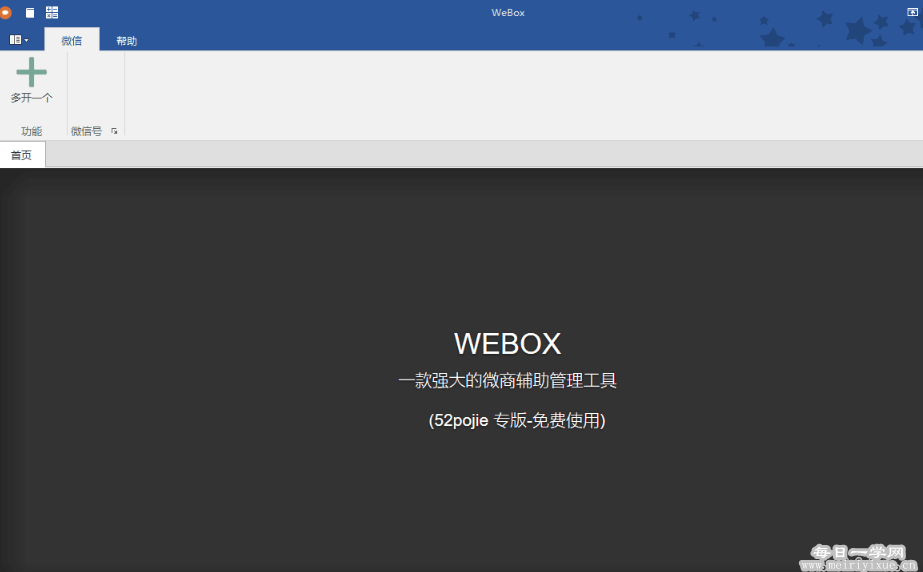
Task: Click the ribbon display options icon
Action: [x=912, y=12]
